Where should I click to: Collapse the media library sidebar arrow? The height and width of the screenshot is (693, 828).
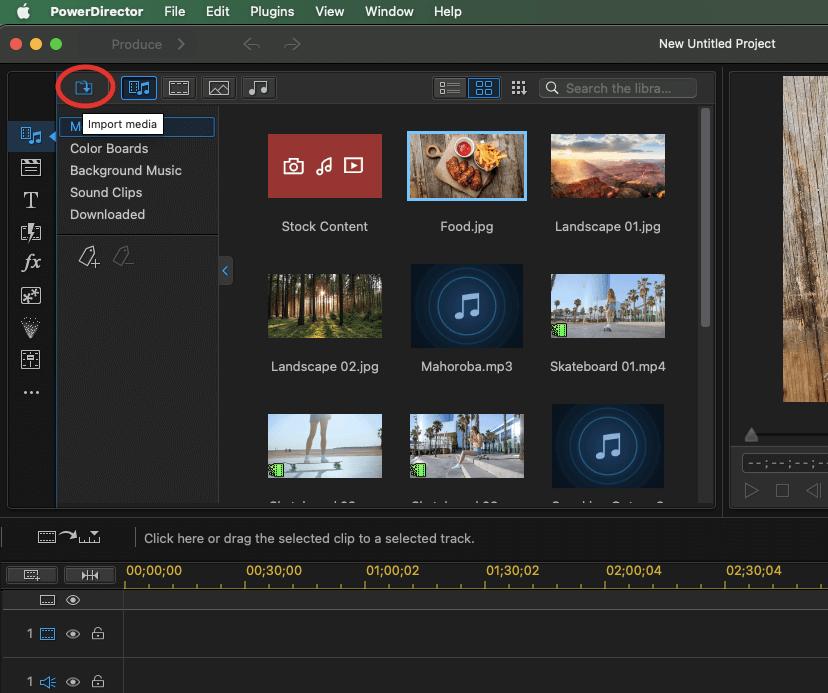224,270
